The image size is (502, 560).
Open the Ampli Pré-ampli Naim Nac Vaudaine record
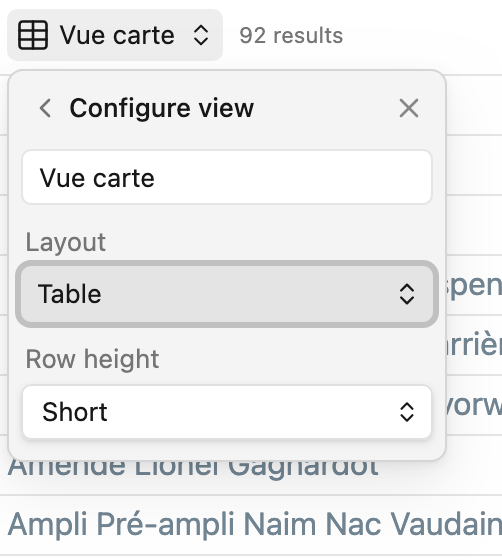point(255,524)
